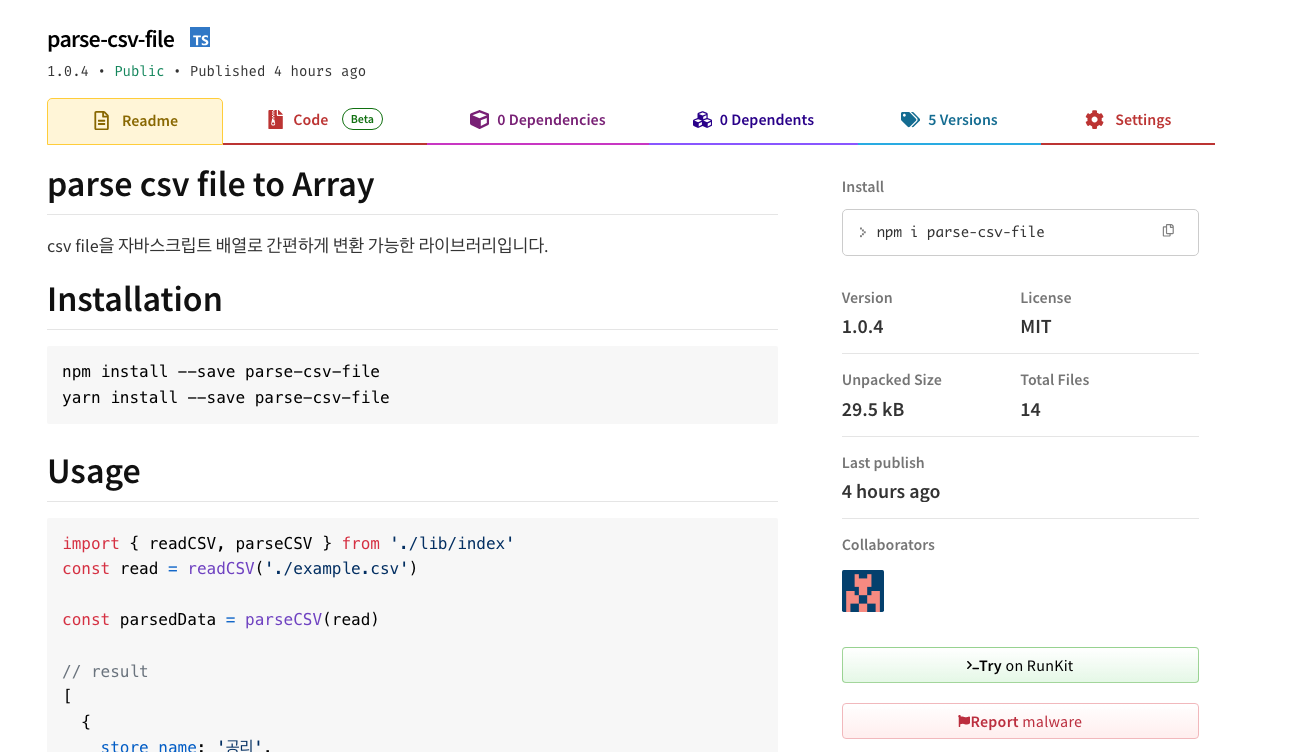Click the Collaborators label
Viewport: 1305px width, 752px height.
click(x=888, y=545)
